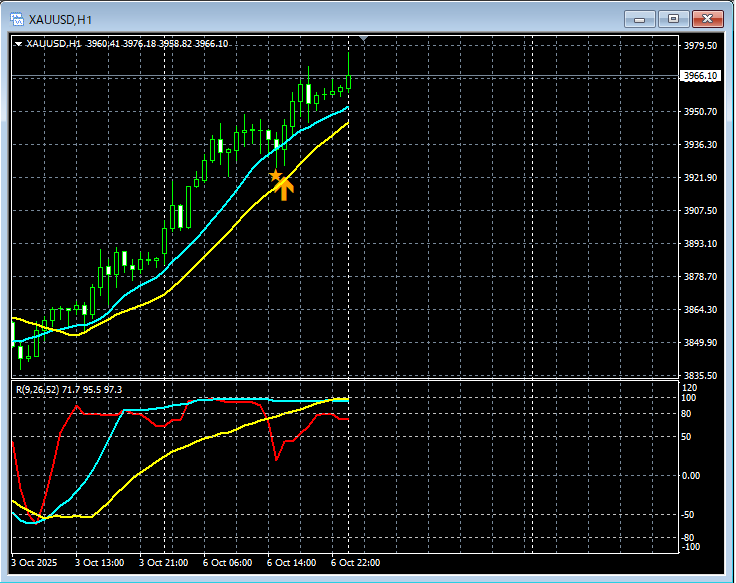The height and width of the screenshot is (583, 736).
Task: Click the 3878.70 price scale label
Action: coord(700,276)
